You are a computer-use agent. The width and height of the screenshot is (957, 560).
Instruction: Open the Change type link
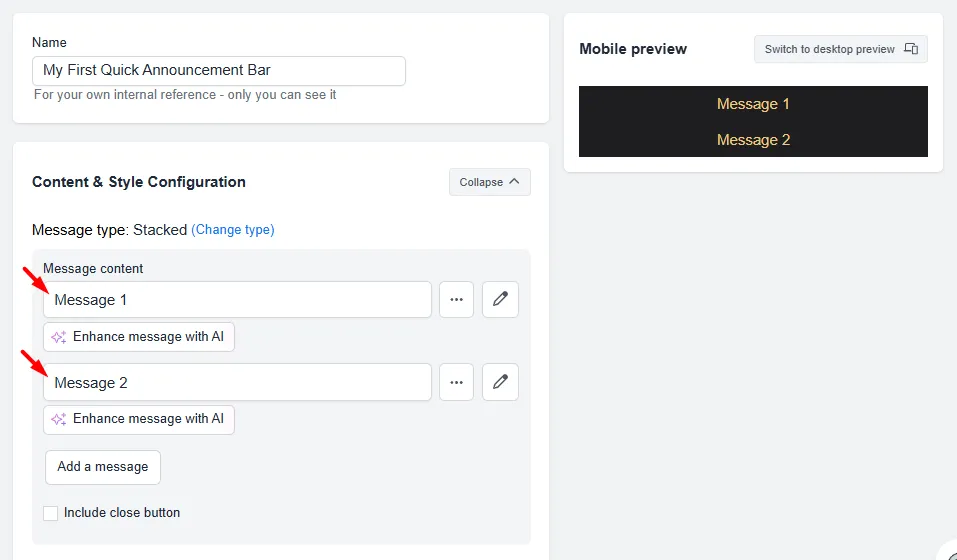click(233, 230)
